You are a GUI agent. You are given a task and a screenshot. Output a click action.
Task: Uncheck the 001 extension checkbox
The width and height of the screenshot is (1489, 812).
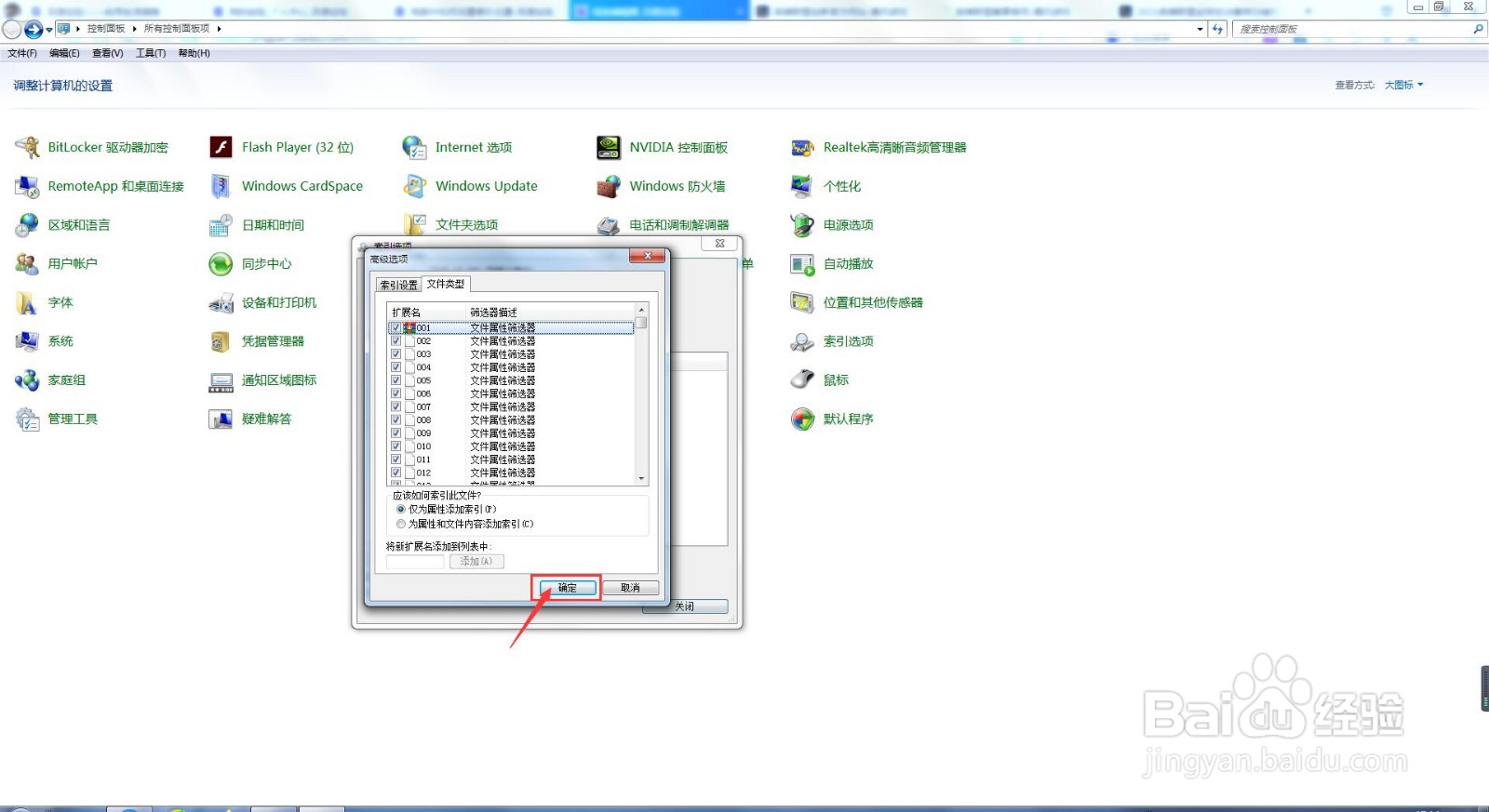(x=396, y=328)
